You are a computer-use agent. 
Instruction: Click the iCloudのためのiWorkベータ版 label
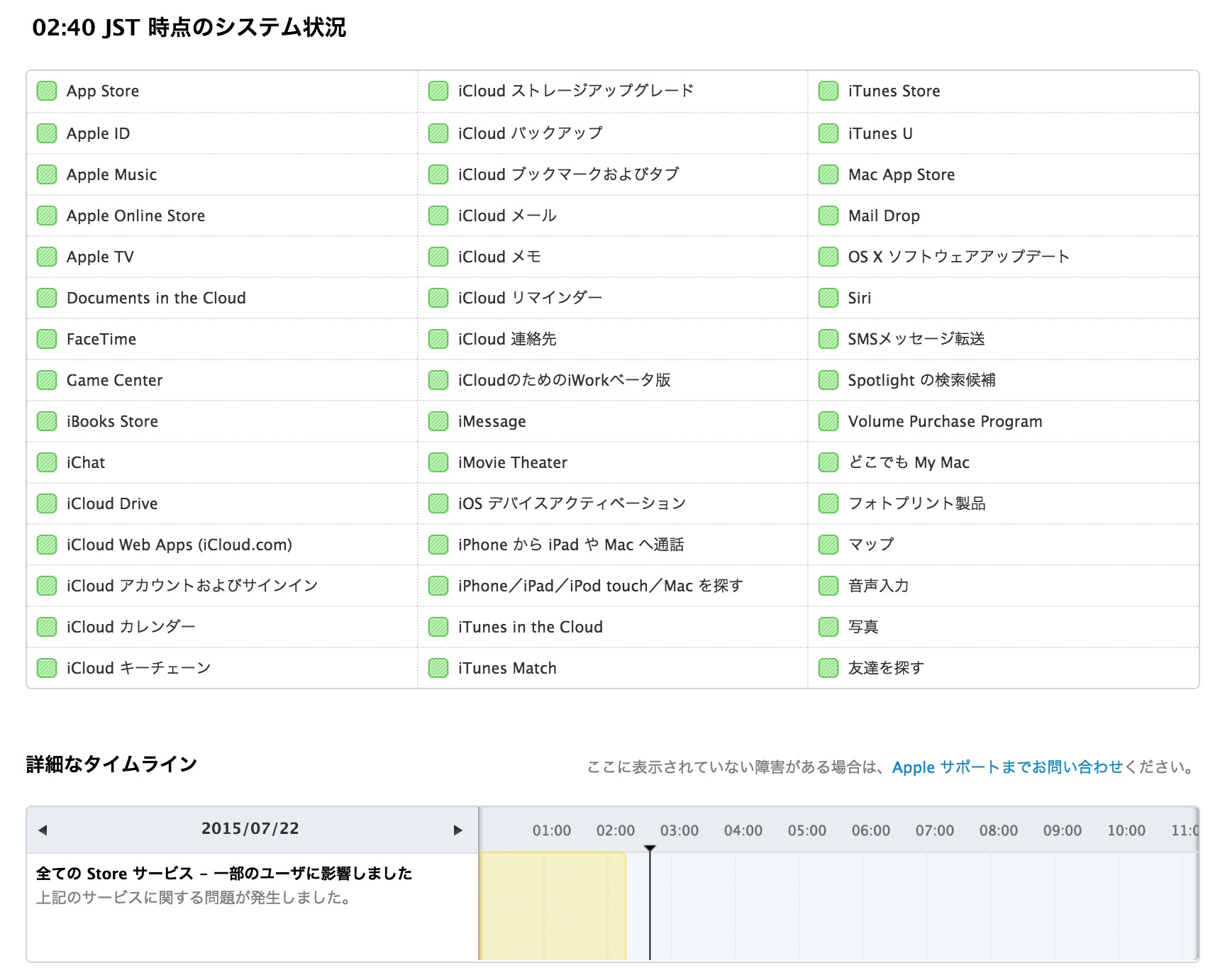point(565,380)
